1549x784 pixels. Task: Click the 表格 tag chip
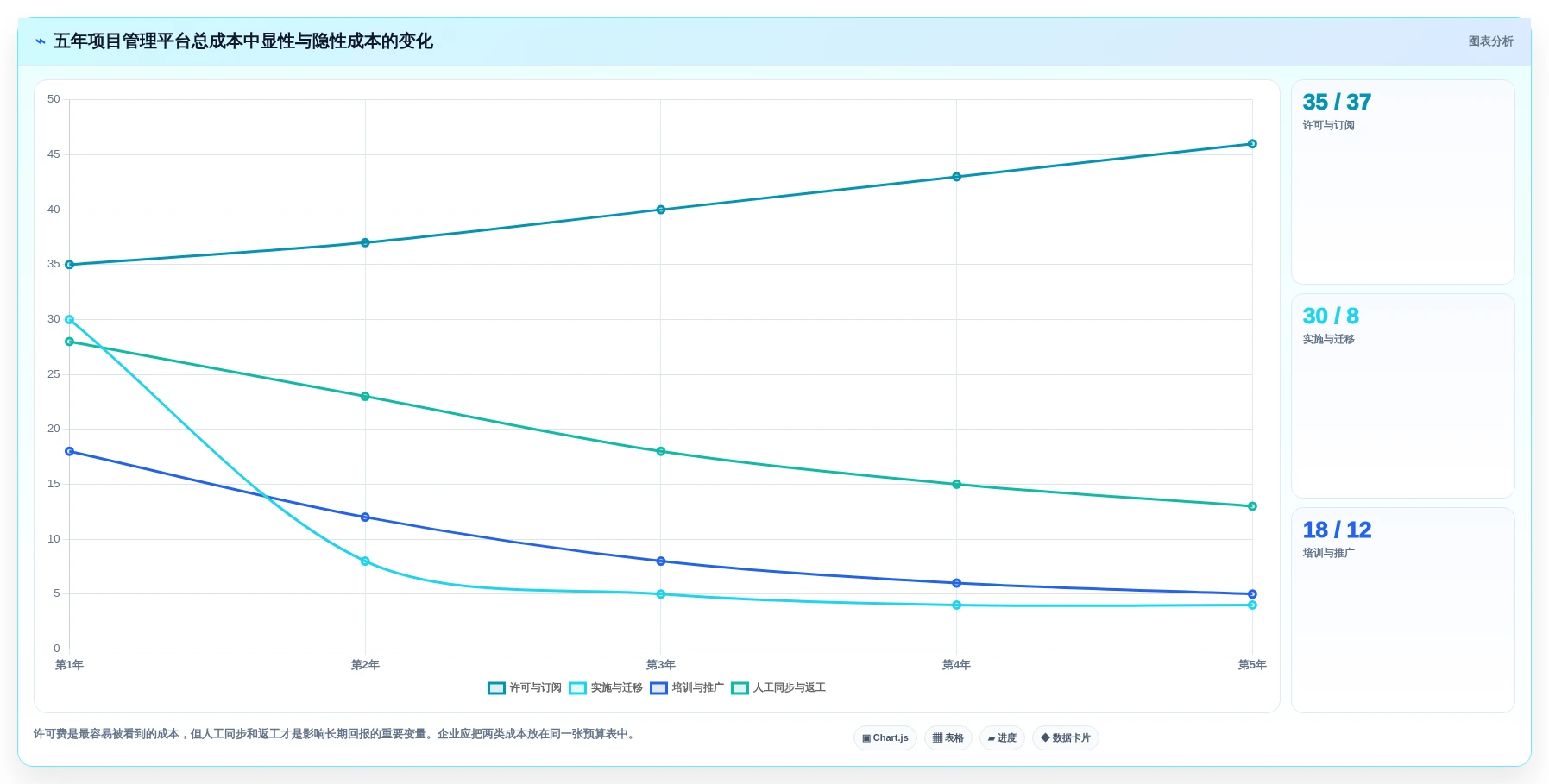(x=948, y=738)
